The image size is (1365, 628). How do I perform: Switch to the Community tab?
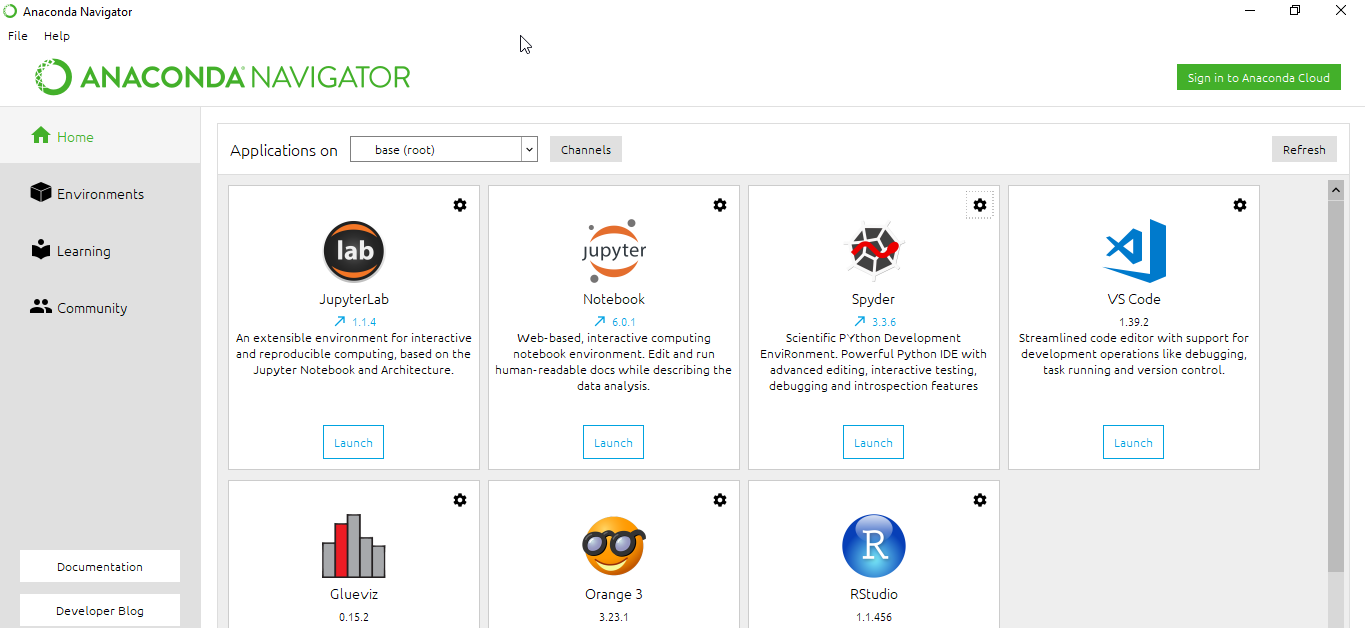[100, 307]
